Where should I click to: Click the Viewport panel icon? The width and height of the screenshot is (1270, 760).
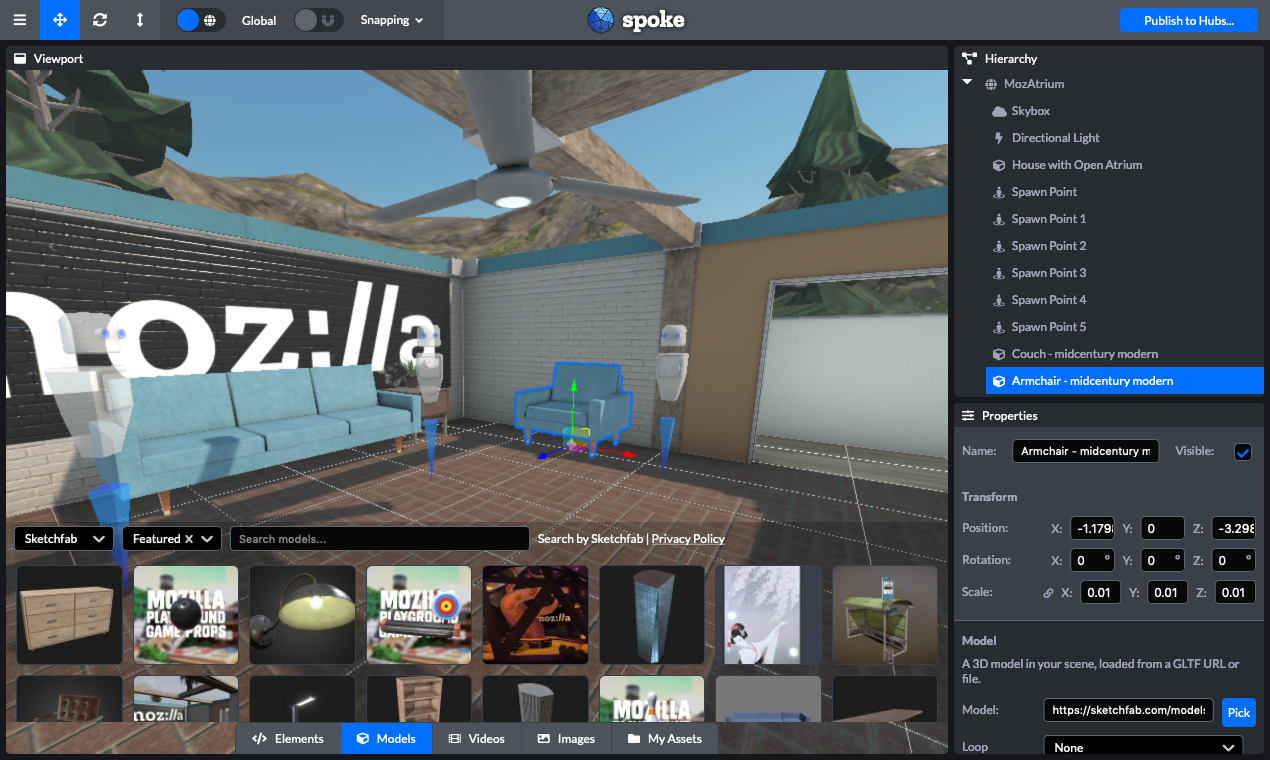coord(20,58)
